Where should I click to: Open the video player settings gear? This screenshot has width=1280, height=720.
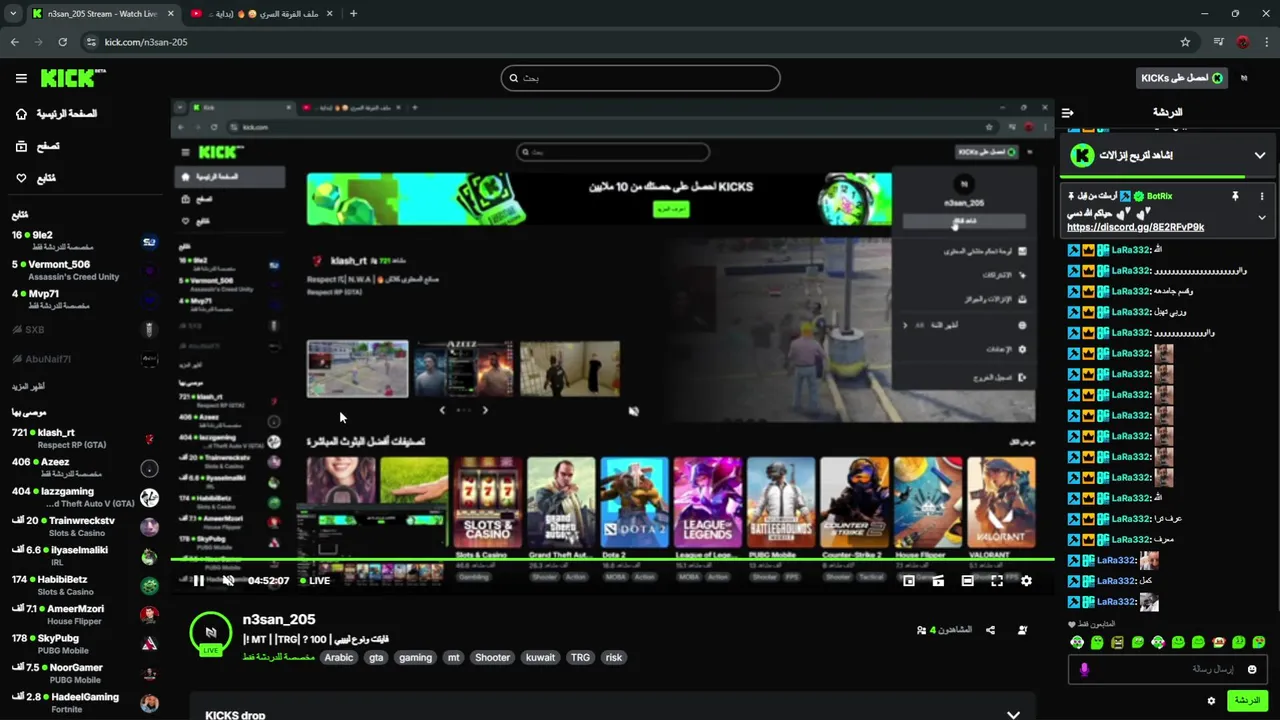(1026, 581)
